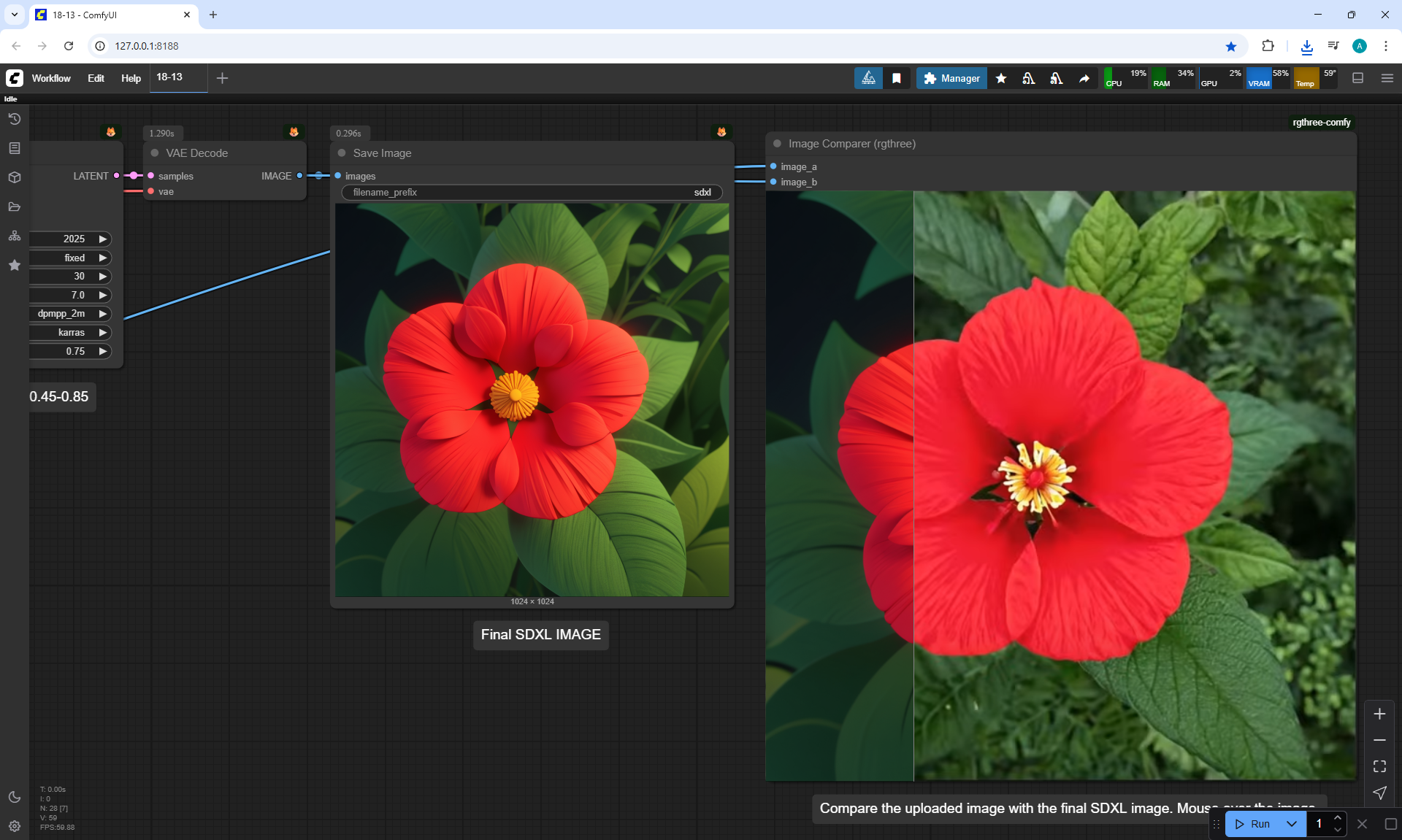Click the Manager puzzle button
Screen dimensions: 1402x840
[x=951, y=78]
